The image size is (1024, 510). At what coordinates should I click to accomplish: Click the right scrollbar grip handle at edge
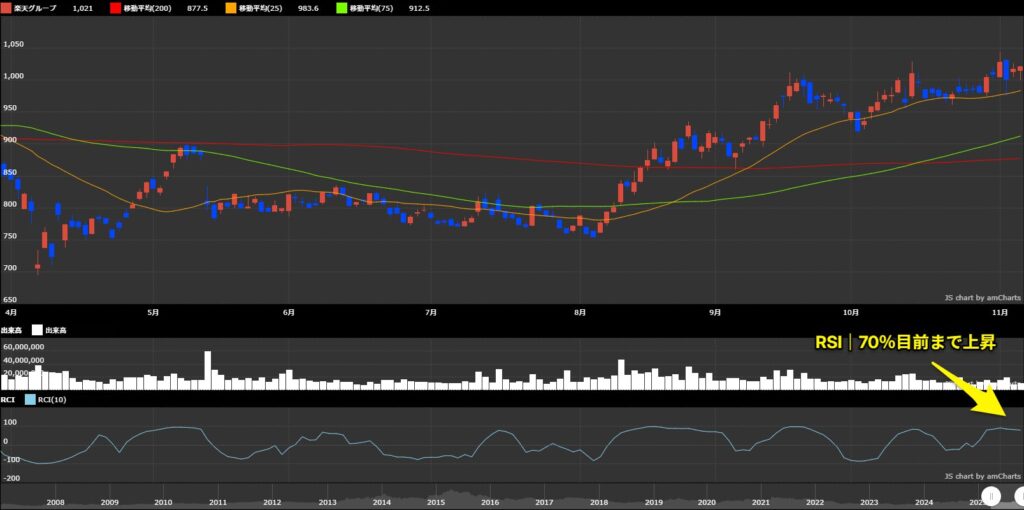click(x=1019, y=495)
